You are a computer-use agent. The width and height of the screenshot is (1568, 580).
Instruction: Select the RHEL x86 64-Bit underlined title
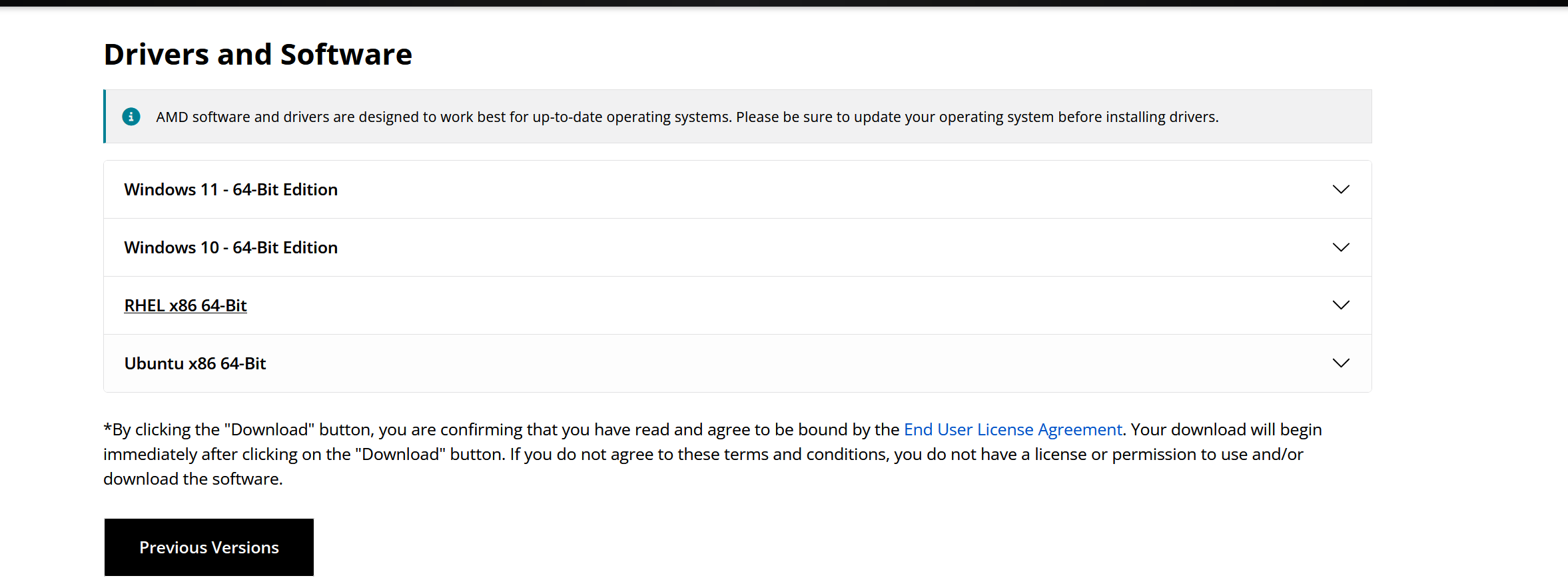pos(186,305)
